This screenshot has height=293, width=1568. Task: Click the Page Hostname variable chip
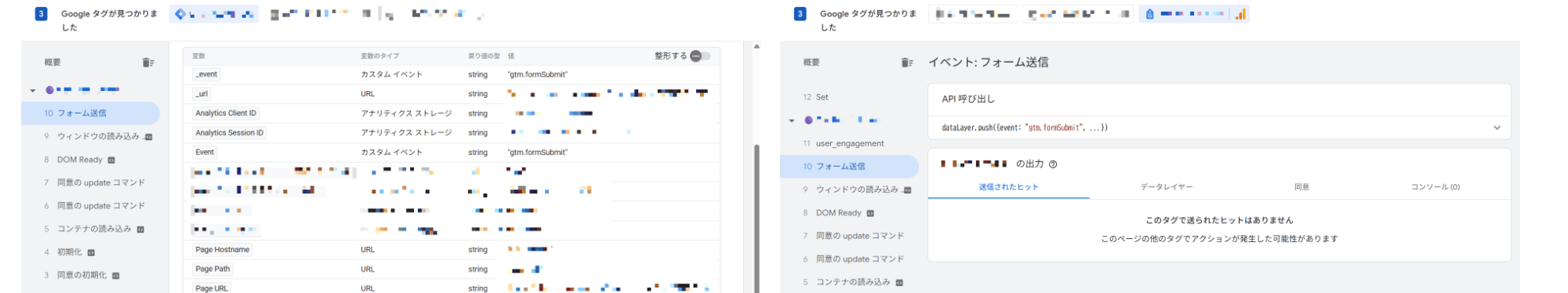pos(223,250)
